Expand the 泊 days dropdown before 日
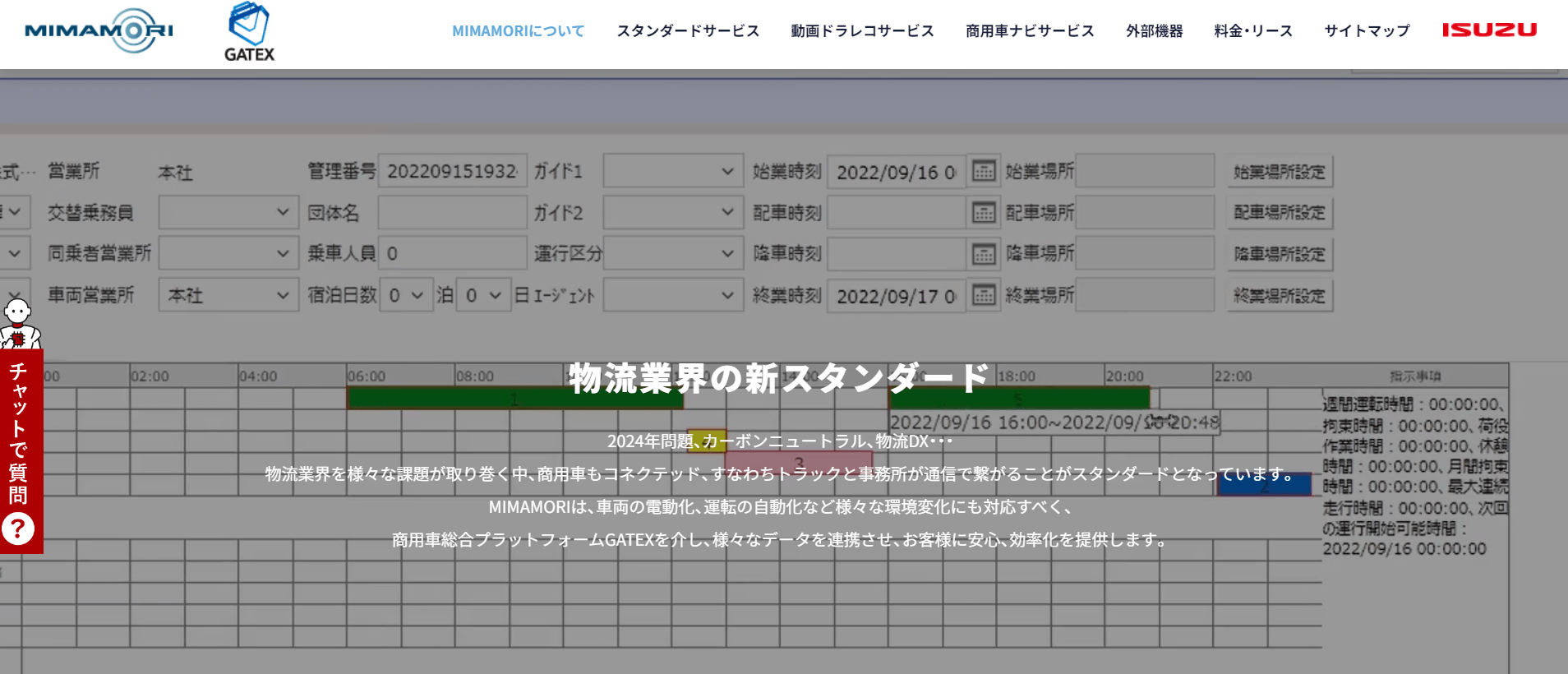 coord(483,294)
